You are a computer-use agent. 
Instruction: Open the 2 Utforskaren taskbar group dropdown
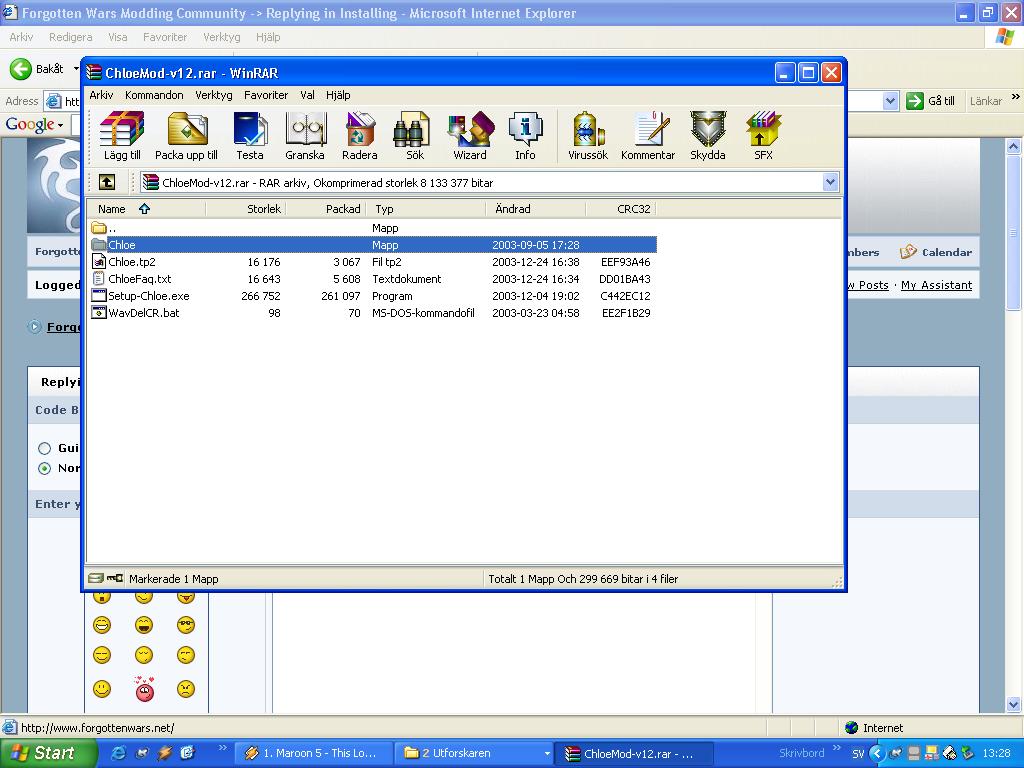tap(547, 753)
